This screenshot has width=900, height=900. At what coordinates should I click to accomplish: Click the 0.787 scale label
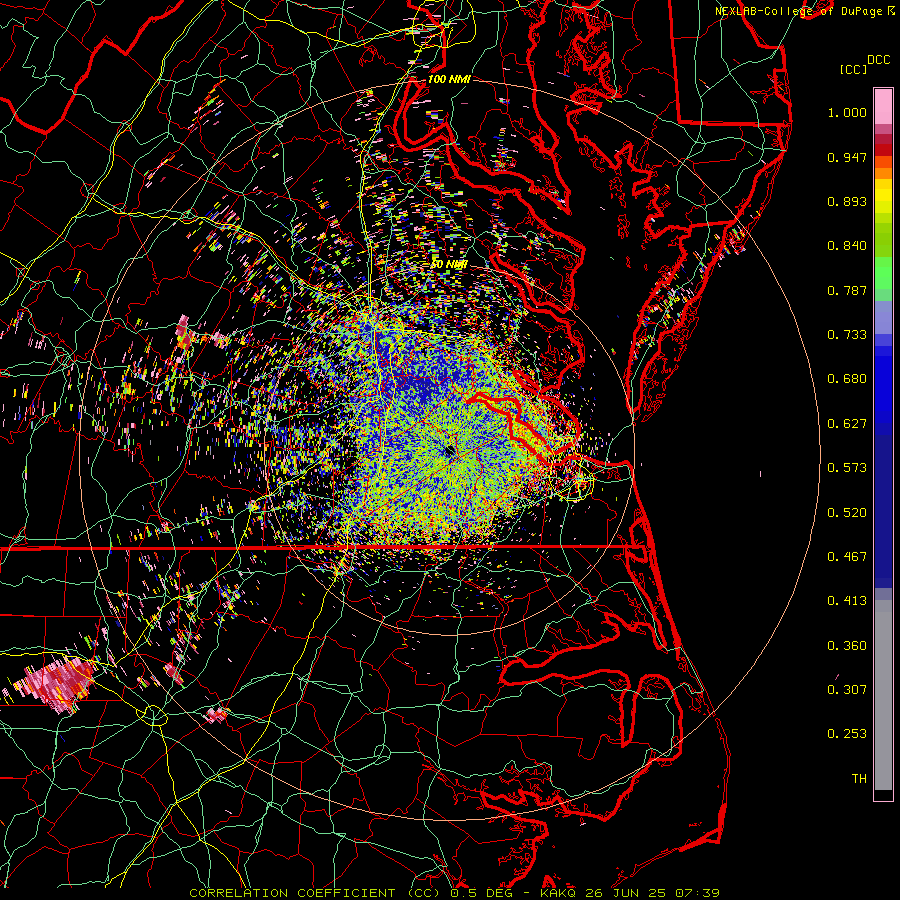pyautogui.click(x=847, y=290)
